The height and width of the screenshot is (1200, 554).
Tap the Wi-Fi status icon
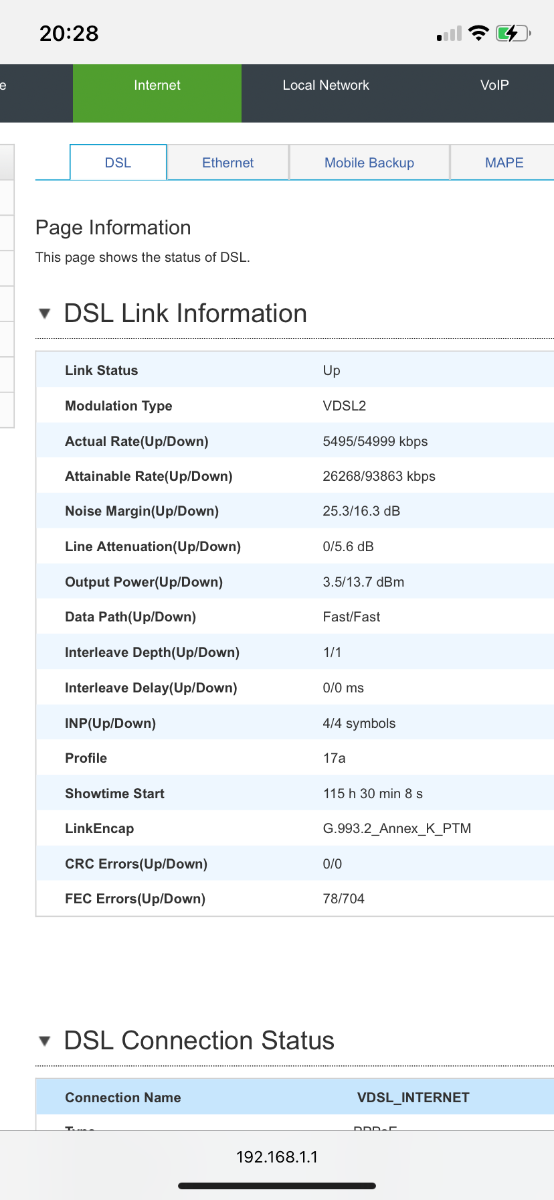coord(478,33)
